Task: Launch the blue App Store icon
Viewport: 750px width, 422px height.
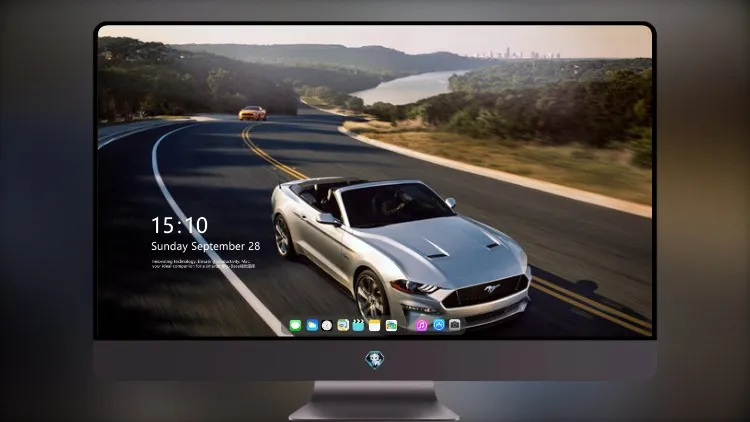Action: click(439, 325)
